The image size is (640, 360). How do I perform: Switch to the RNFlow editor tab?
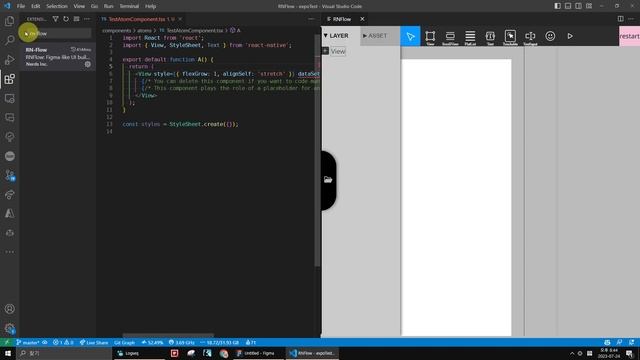(x=341, y=19)
